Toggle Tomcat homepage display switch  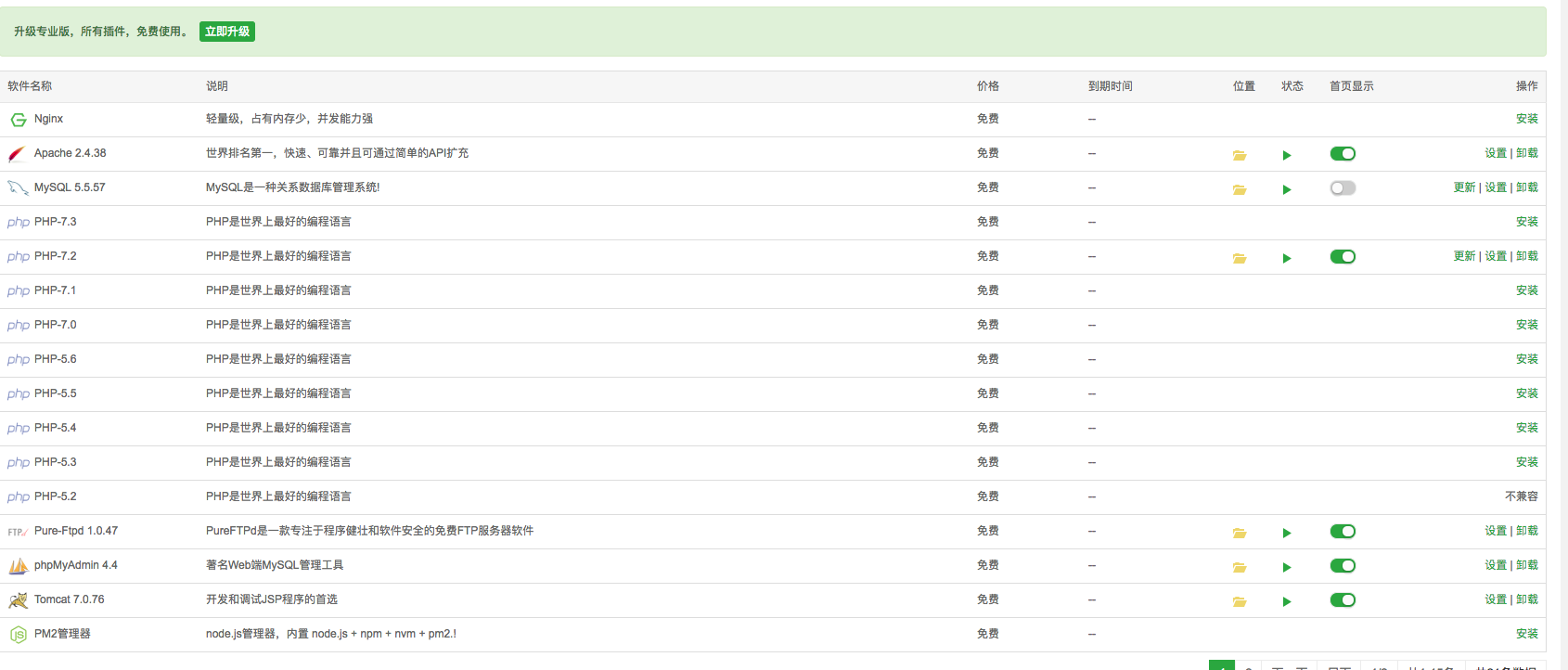tap(1343, 600)
